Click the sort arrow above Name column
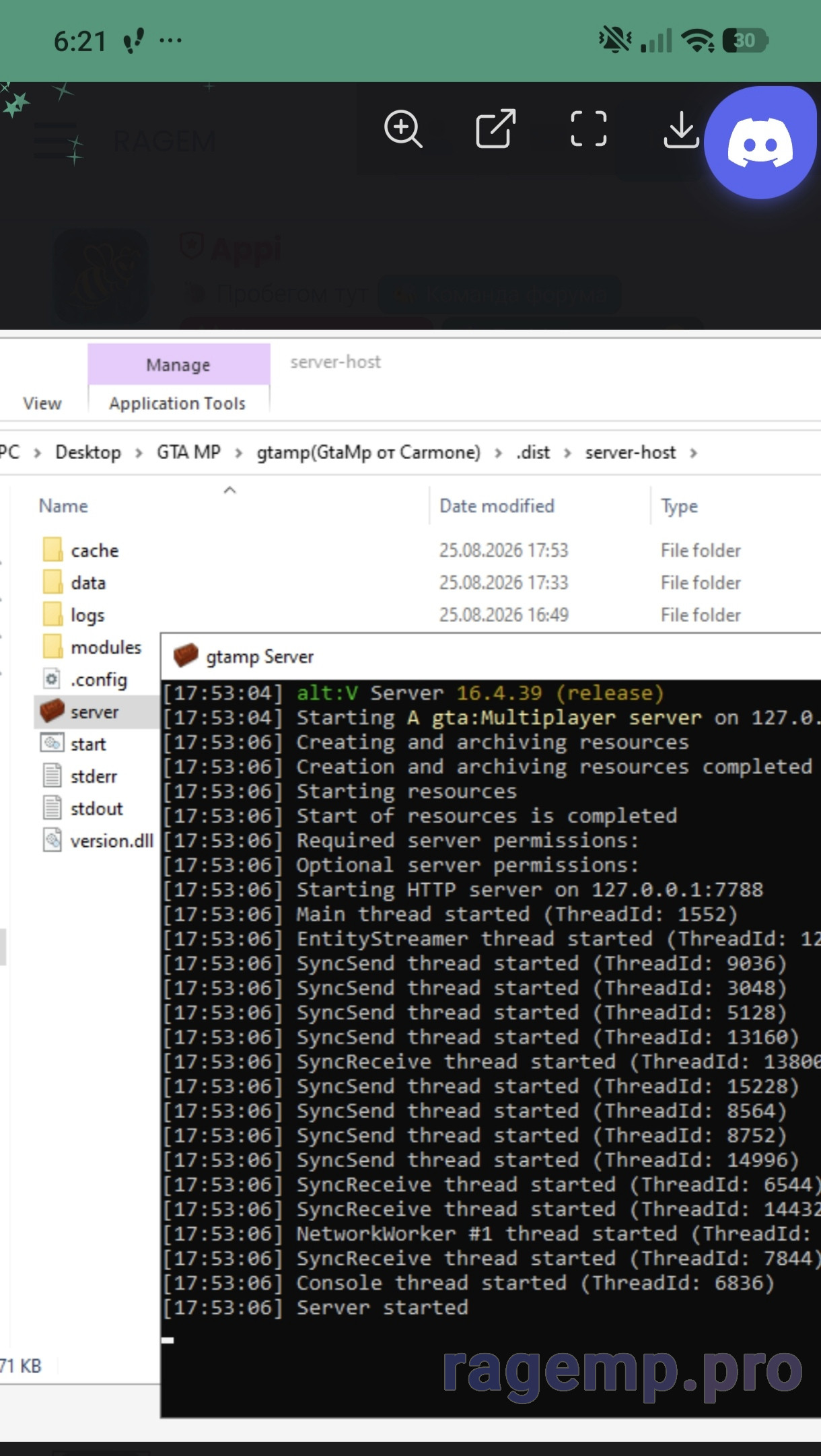 coord(229,490)
